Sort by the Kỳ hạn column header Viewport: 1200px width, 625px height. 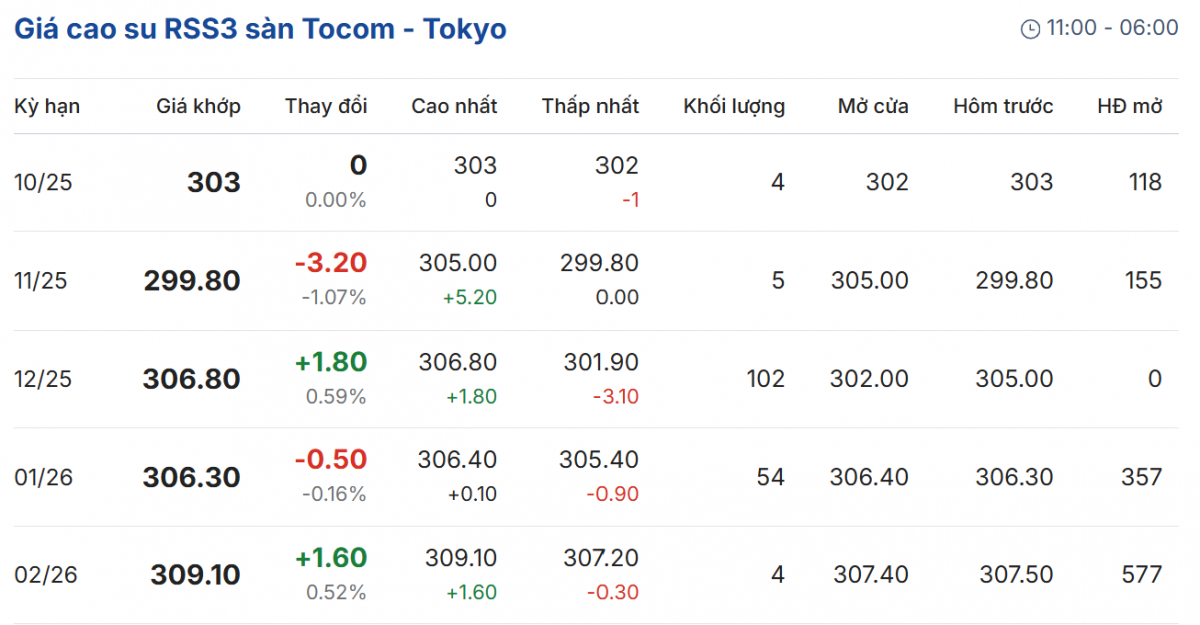click(47, 106)
